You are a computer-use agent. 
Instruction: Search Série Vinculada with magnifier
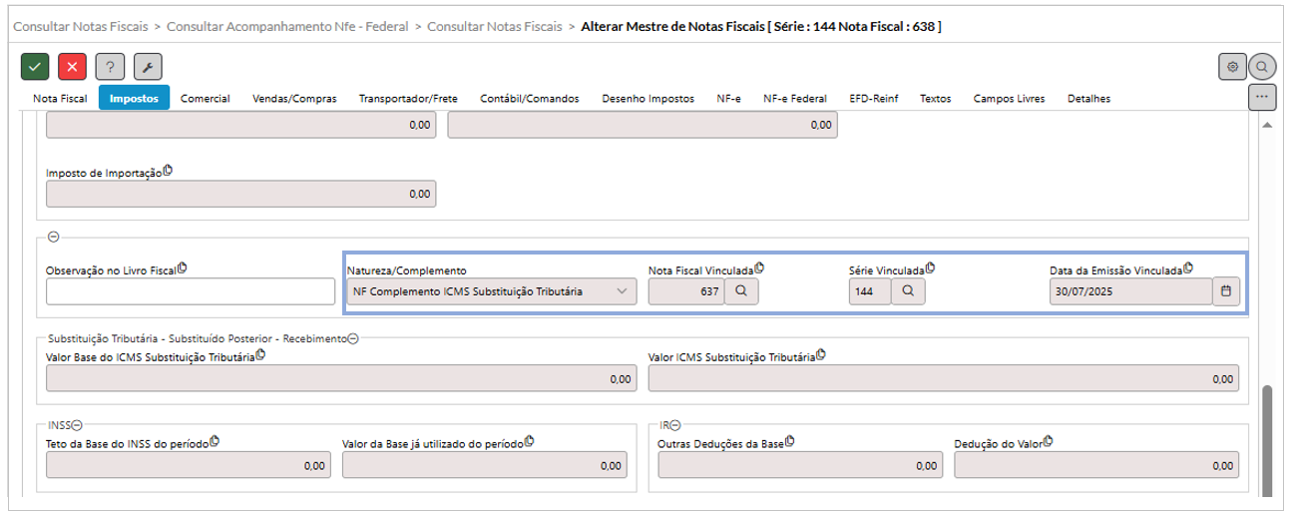pos(908,291)
